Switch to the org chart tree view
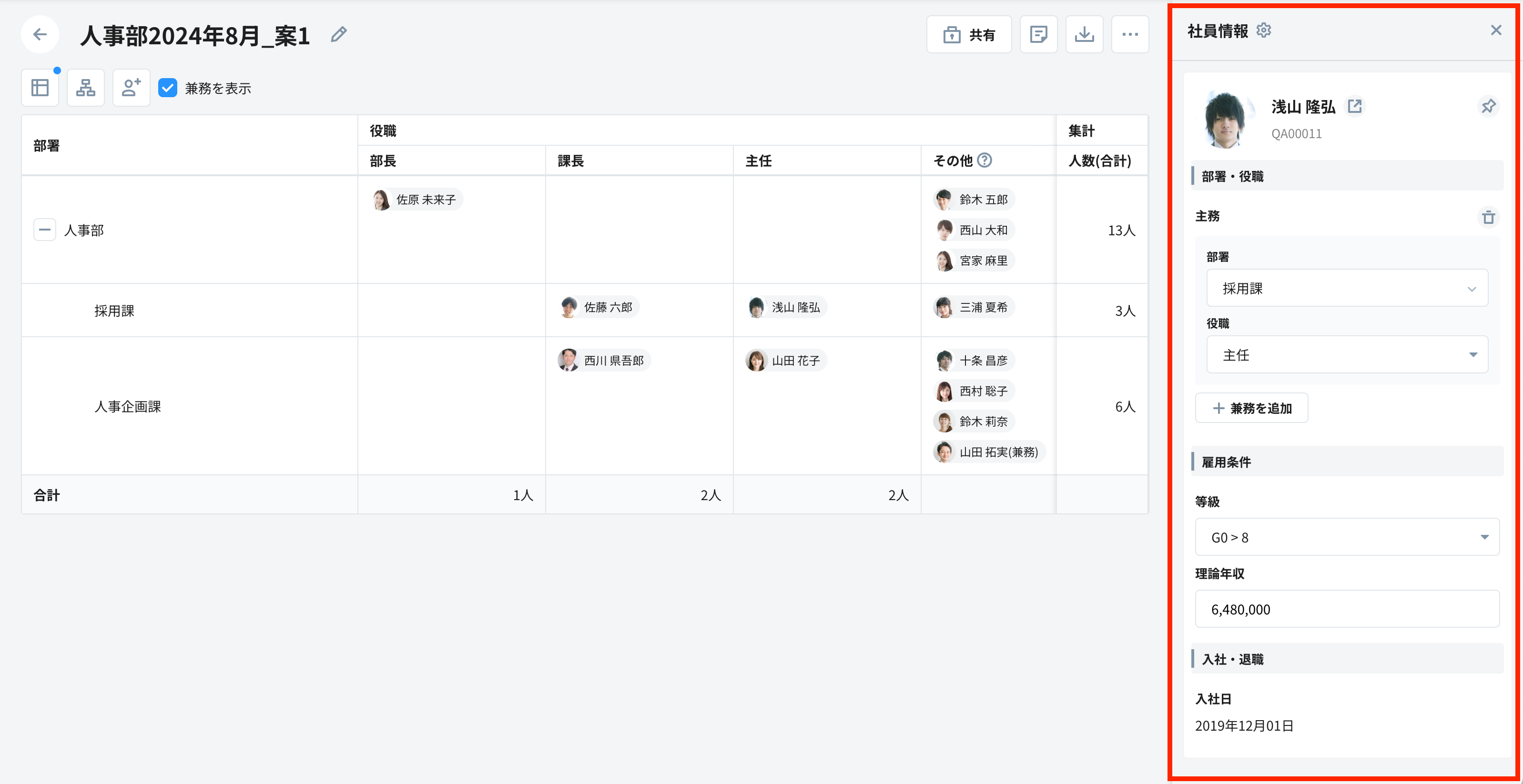This screenshot has height=784, width=1523. point(86,88)
